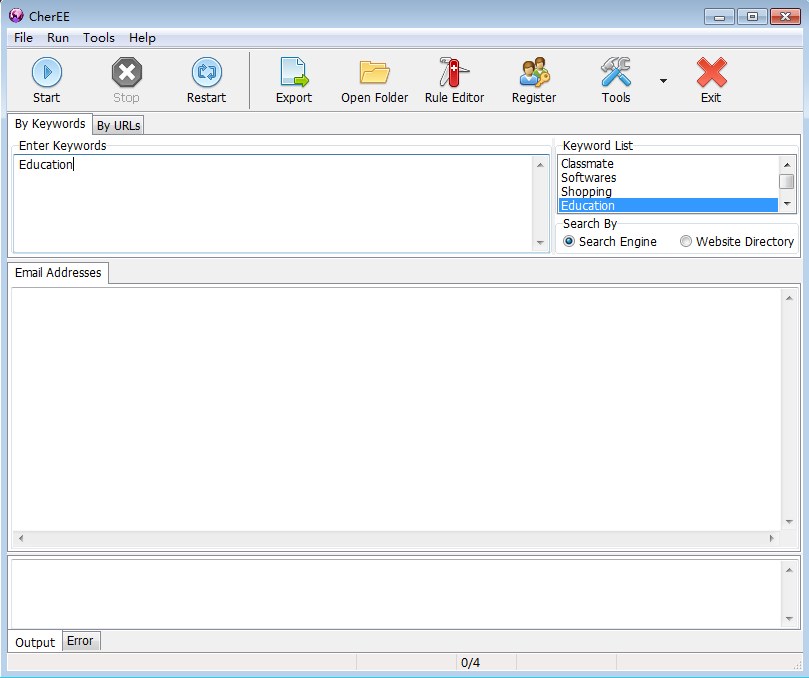Click the CherEE title bar logo
This screenshot has height=678, width=809.
[16, 15]
